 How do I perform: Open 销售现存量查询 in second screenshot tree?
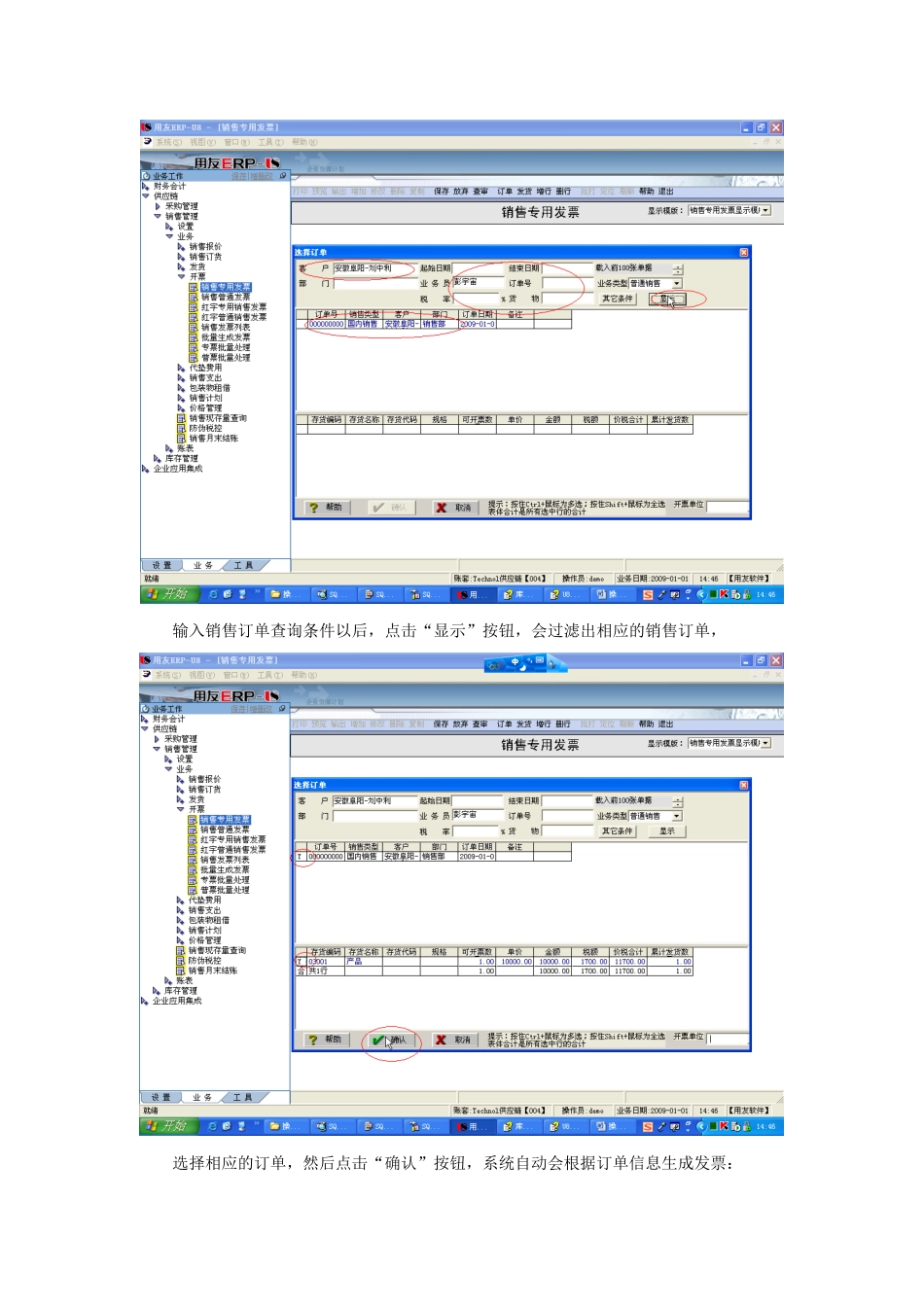pyautogui.click(x=217, y=950)
